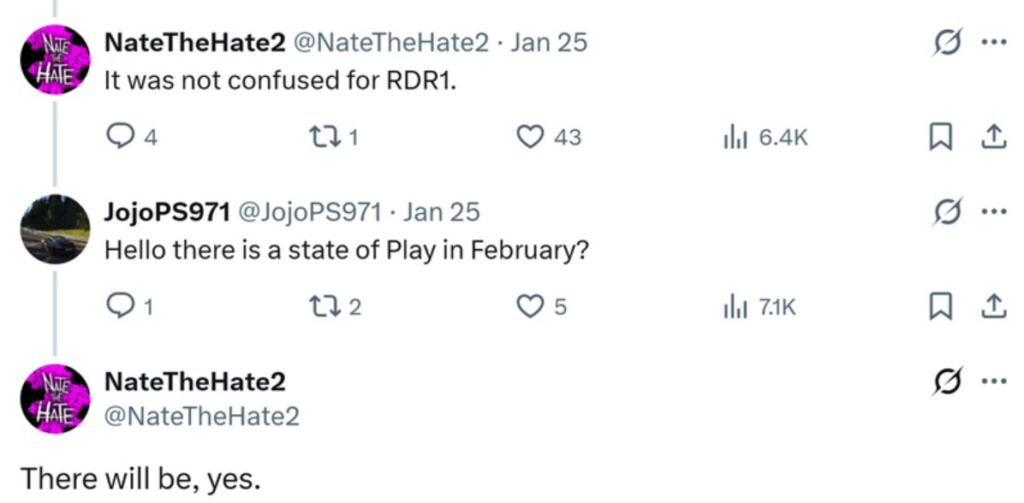The width and height of the screenshot is (1024, 503).
Task: Open more options on JojoPS971's tweet
Action: [993, 212]
